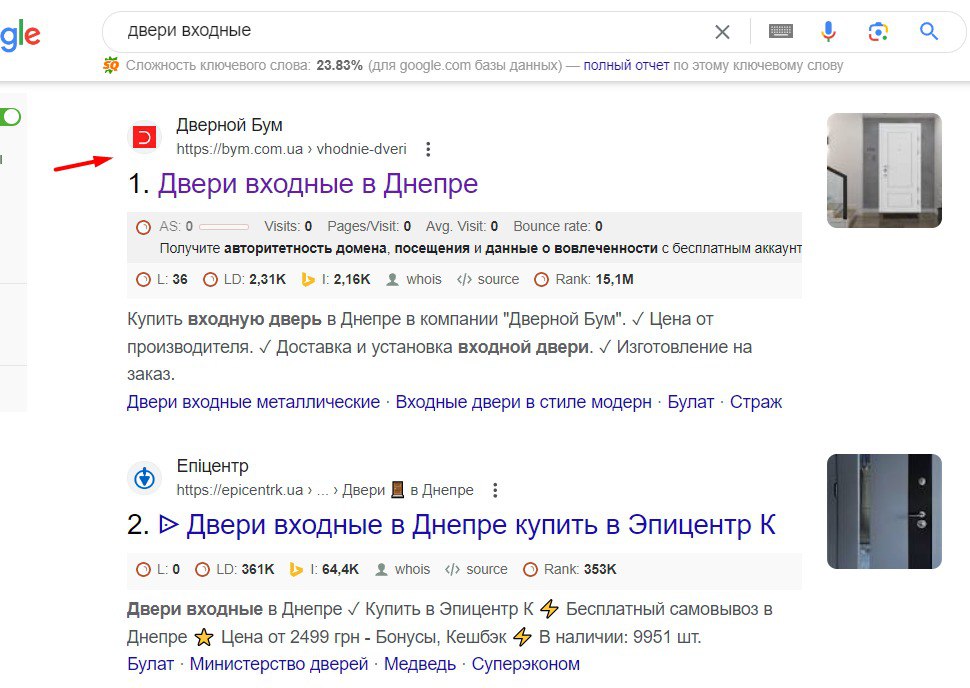The width and height of the screenshot is (970, 688).
Task: Click the Дверной Бум site name
Action: (x=230, y=125)
